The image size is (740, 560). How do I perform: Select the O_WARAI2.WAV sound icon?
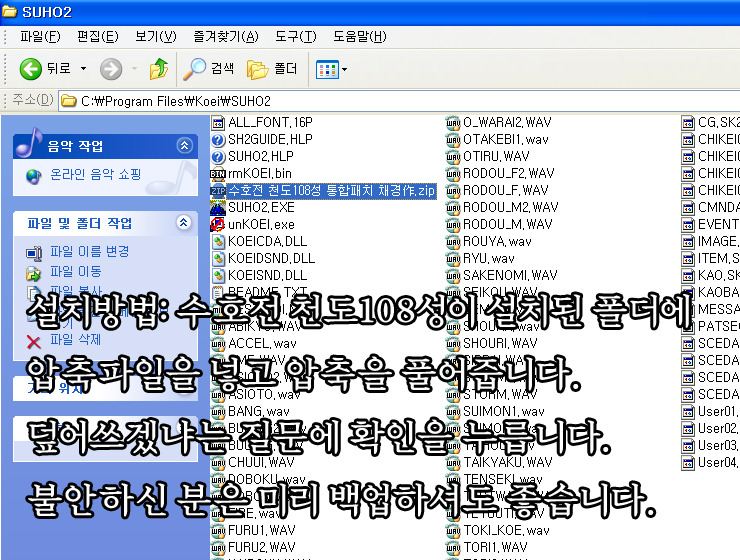tap(453, 123)
